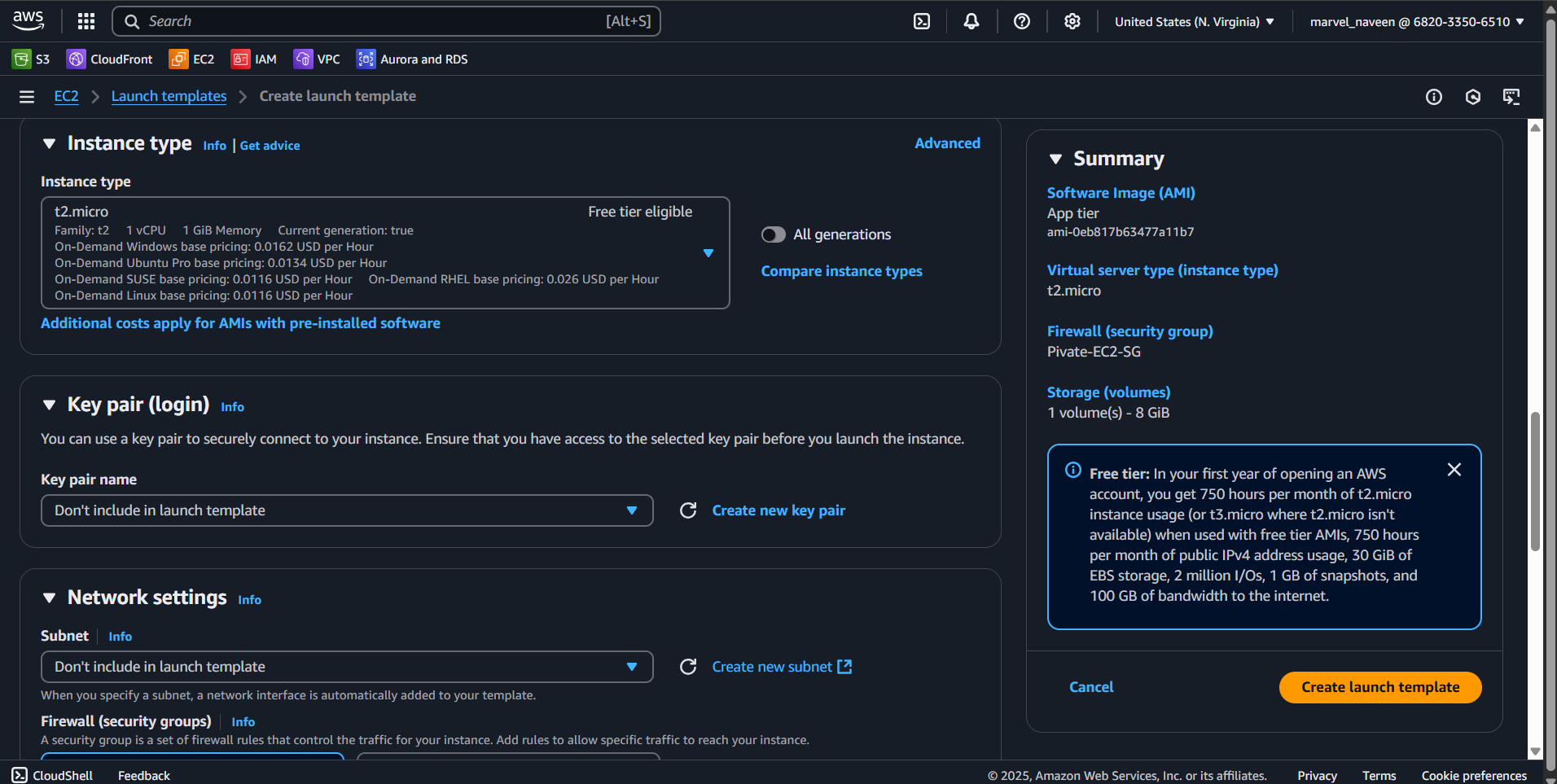This screenshot has width=1557, height=784.
Task: Click Storage (volumes) summary link
Action: [1109, 392]
